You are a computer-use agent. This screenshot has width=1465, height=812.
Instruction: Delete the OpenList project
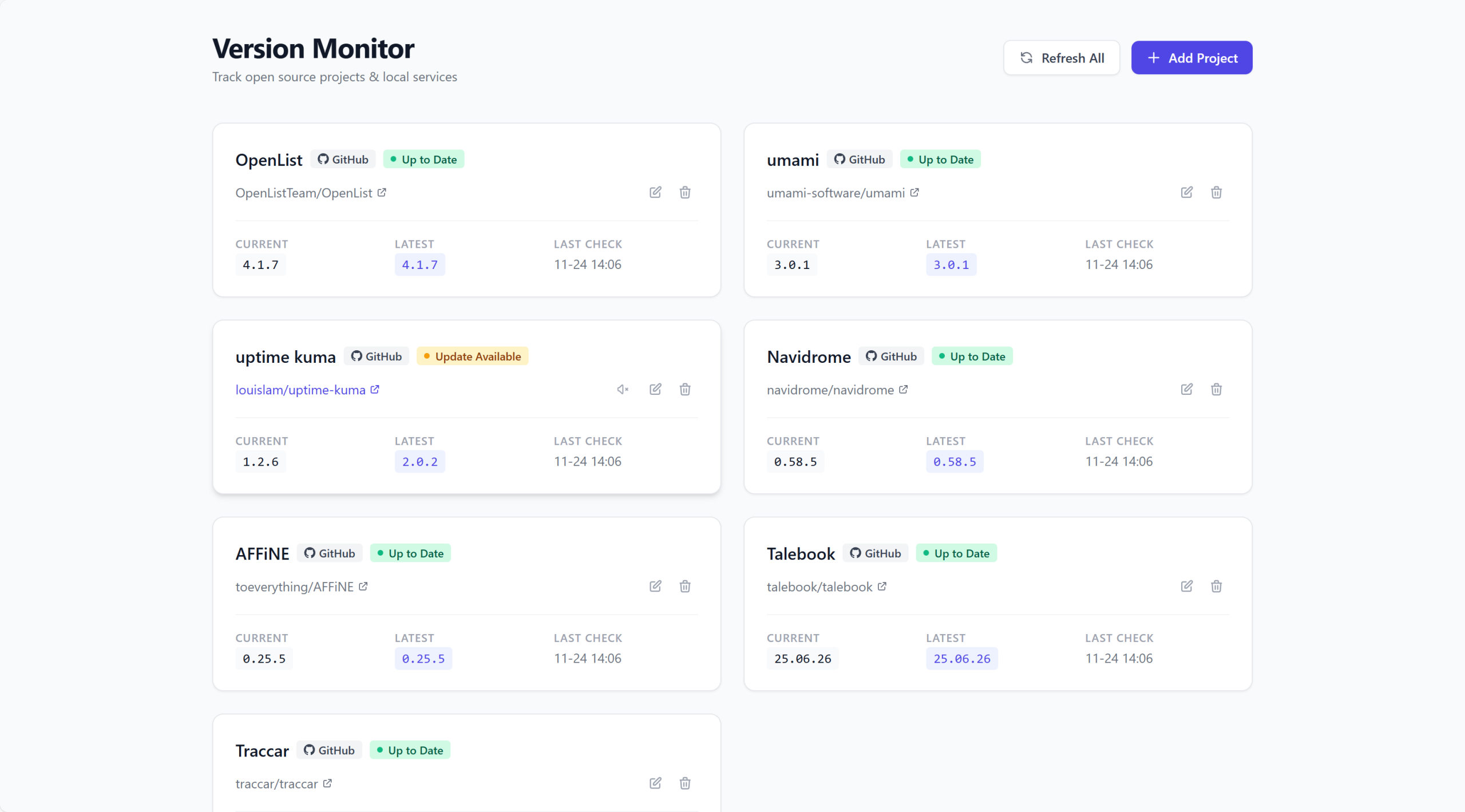pyautogui.click(x=685, y=192)
